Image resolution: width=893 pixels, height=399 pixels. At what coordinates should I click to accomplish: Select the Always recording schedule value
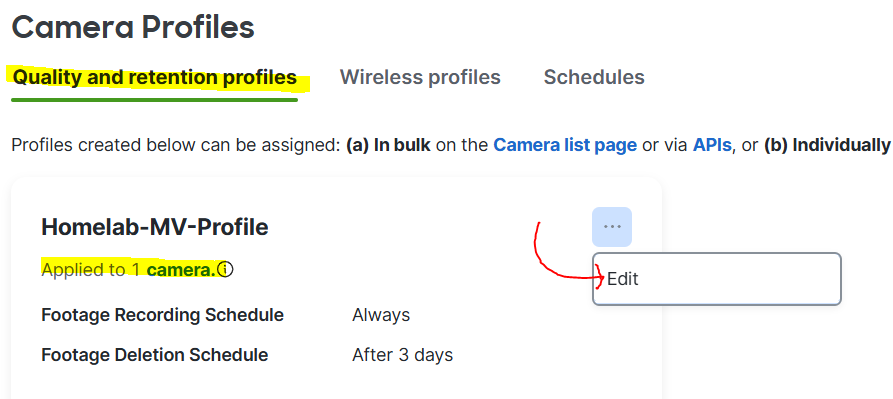(x=381, y=315)
